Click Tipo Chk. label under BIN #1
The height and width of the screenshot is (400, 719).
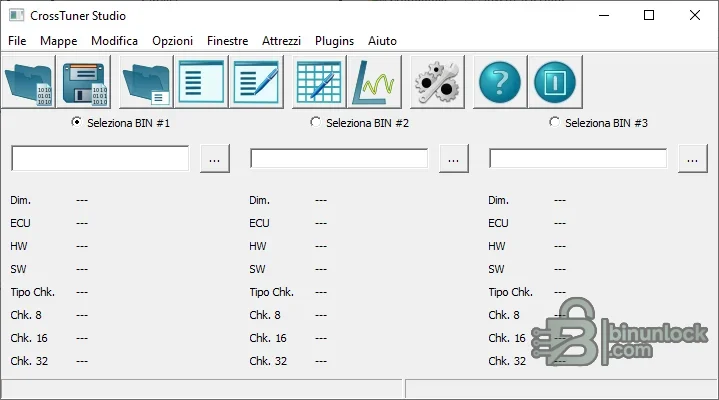click(x=33, y=292)
